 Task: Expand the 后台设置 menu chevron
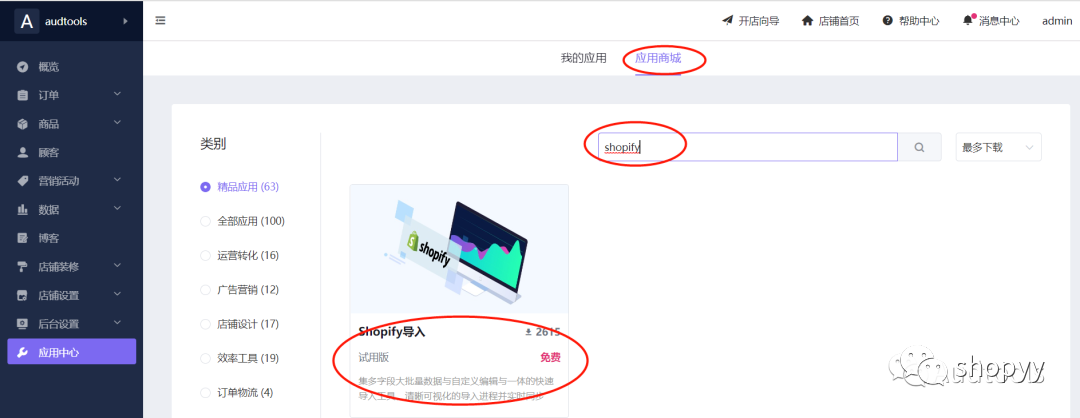[x=117, y=322]
